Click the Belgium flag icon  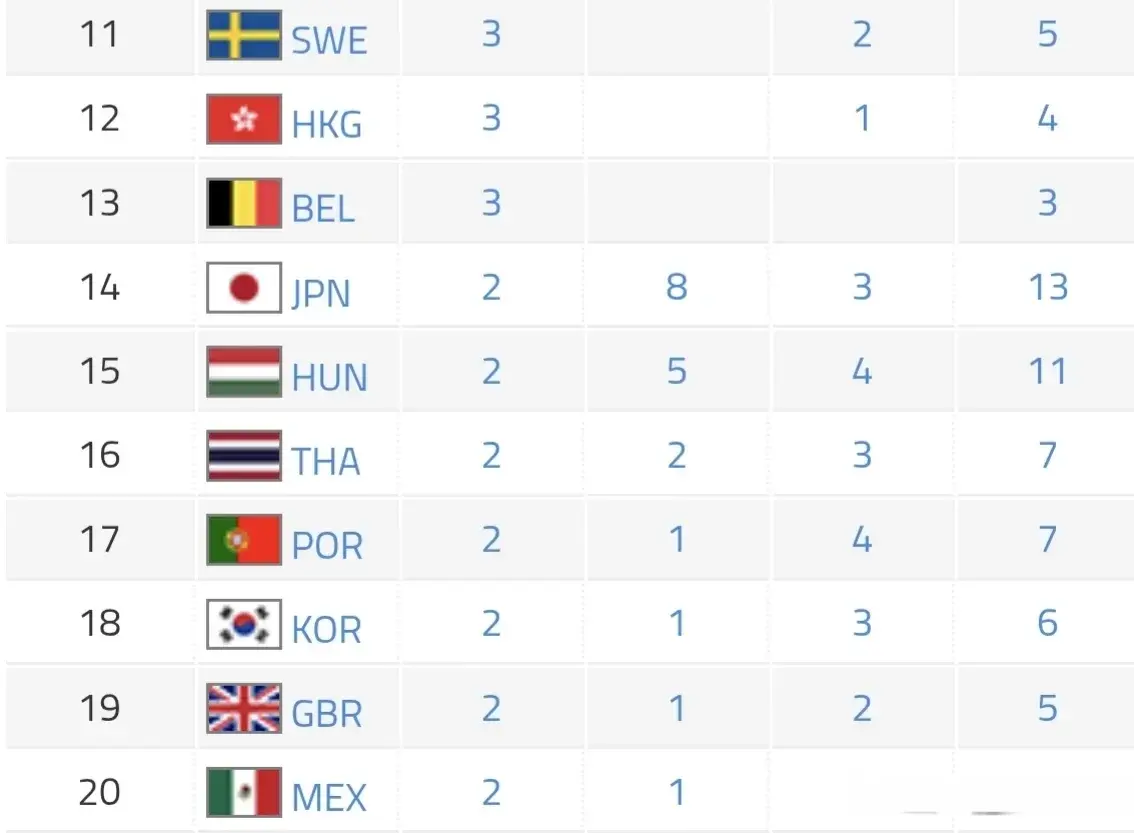[244, 204]
